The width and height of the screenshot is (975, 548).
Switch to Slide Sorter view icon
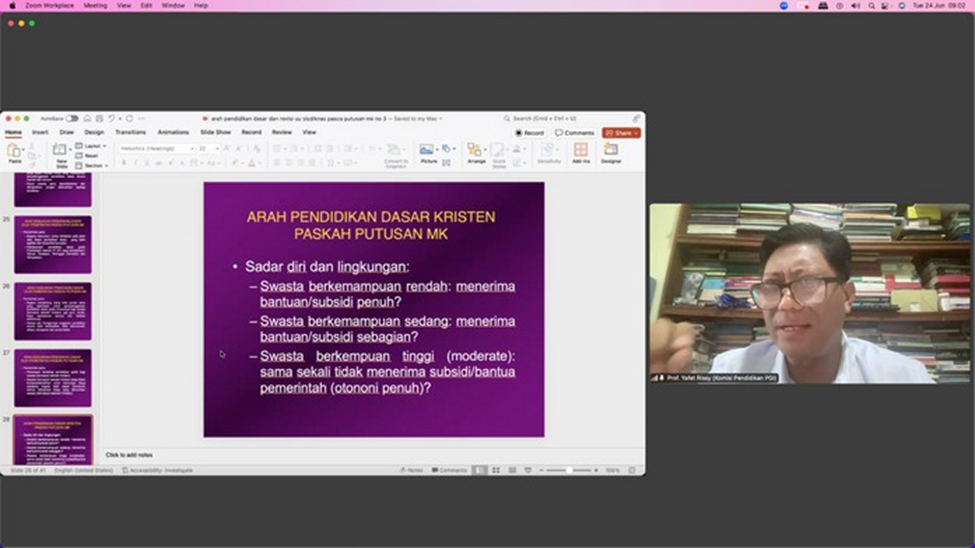pos(496,470)
